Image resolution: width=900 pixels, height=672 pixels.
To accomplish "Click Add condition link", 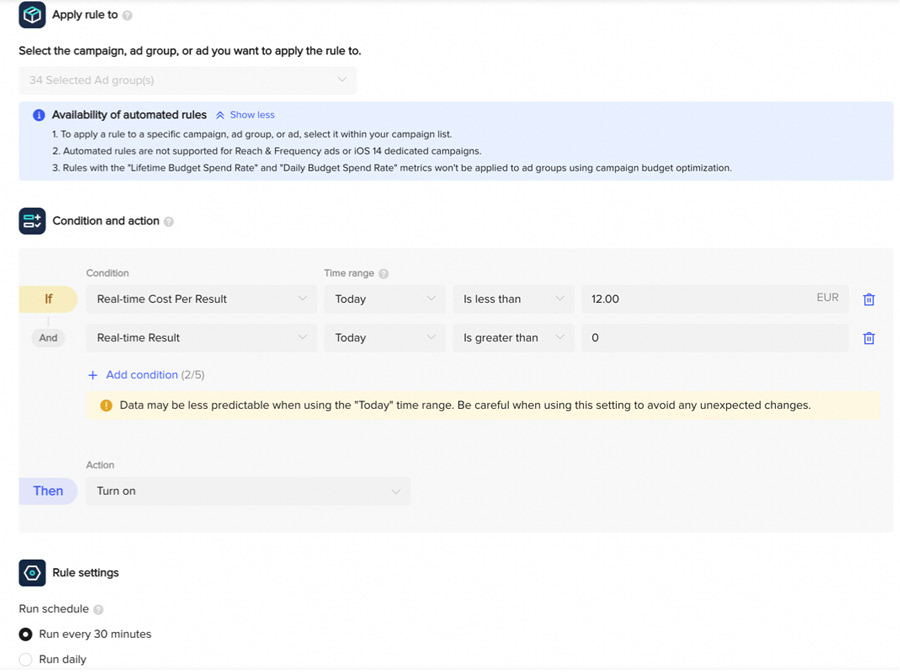I will (141, 375).
